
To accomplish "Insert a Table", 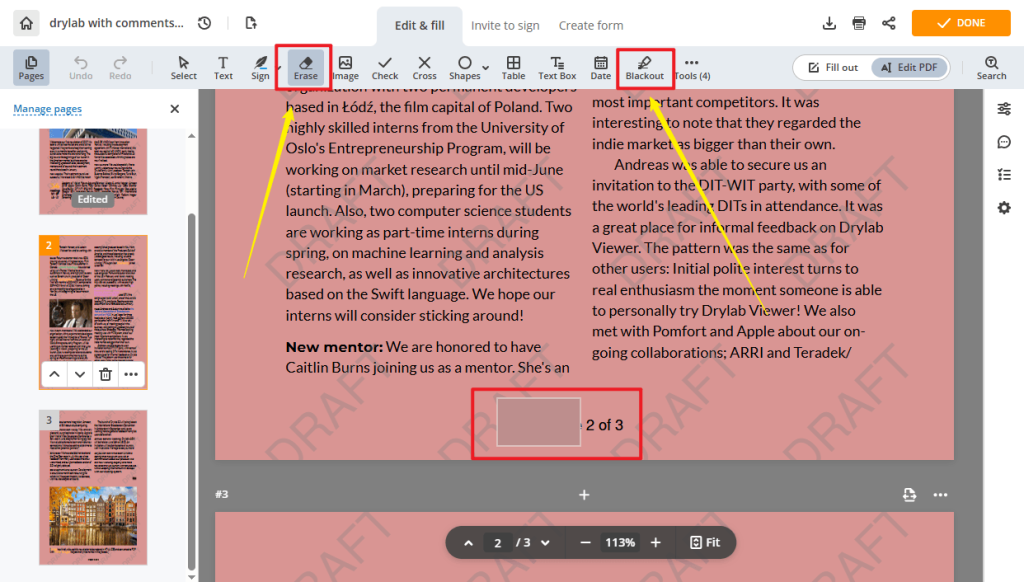I will (513, 67).
